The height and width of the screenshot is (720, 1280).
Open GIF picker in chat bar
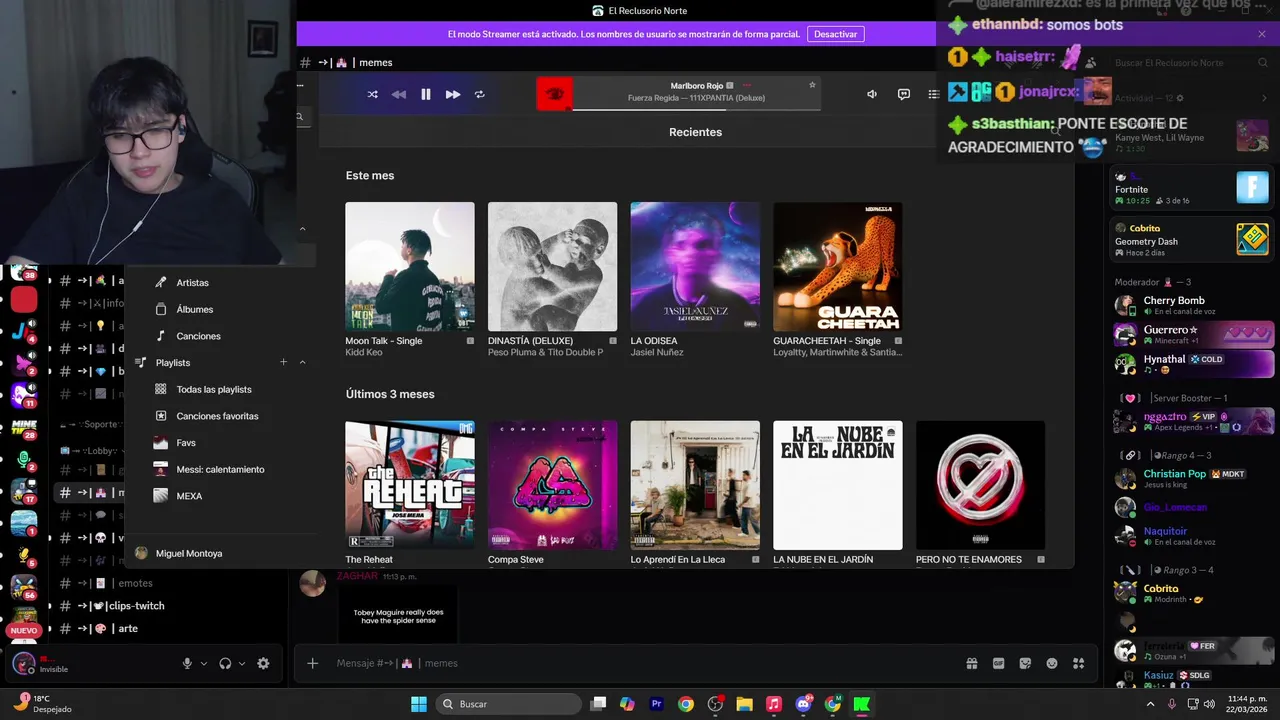click(998, 663)
